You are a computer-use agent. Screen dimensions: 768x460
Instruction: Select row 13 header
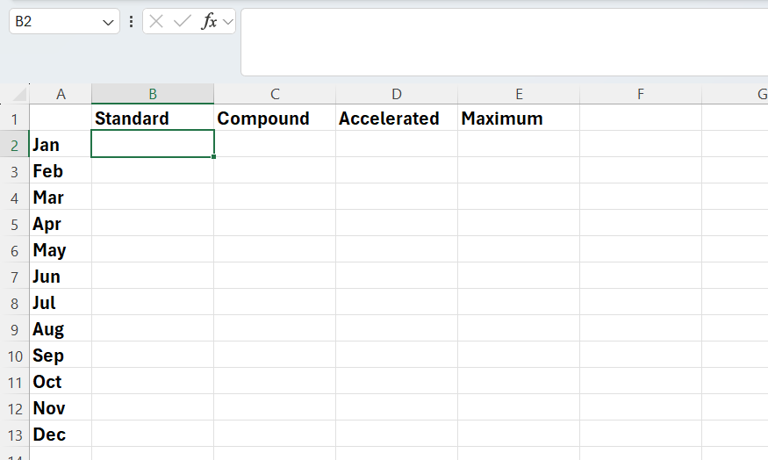point(15,435)
